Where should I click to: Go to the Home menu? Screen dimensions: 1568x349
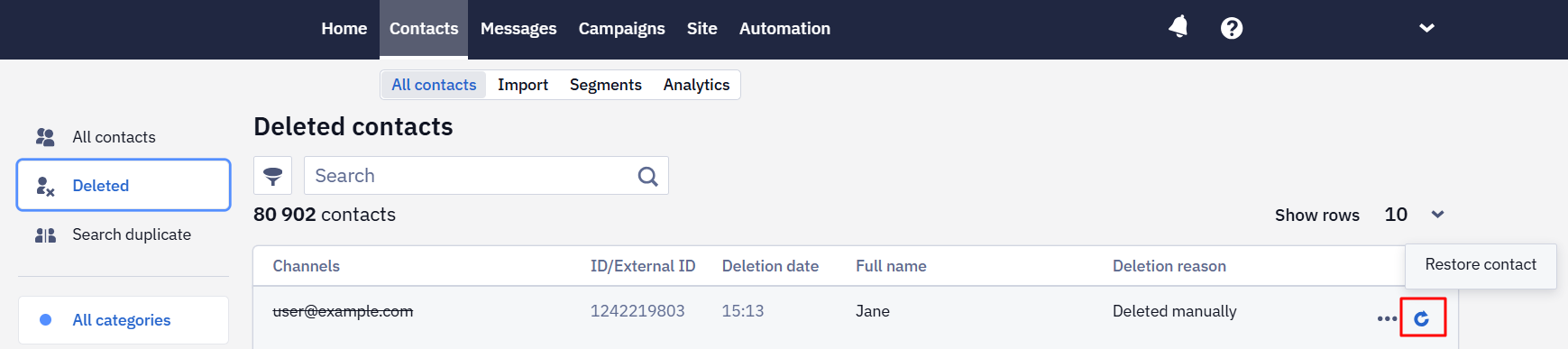[344, 29]
